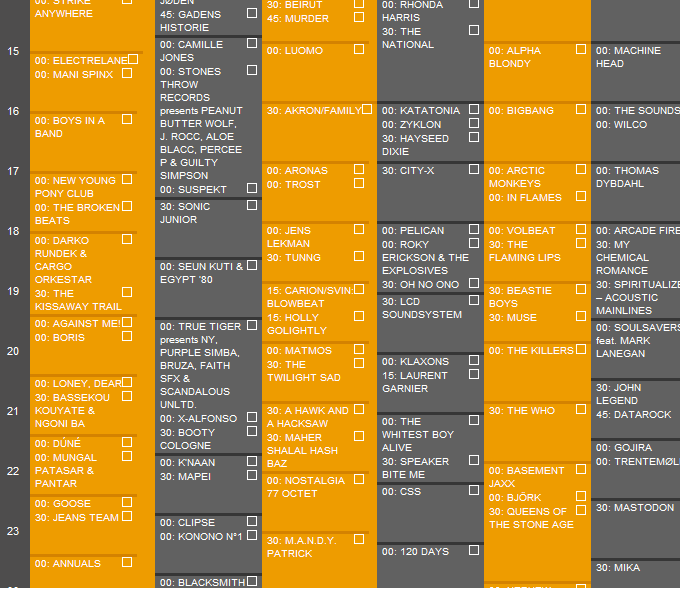The width and height of the screenshot is (680, 601).
Task: Tick the 120 DAYS checkbox
Action: click(x=474, y=551)
